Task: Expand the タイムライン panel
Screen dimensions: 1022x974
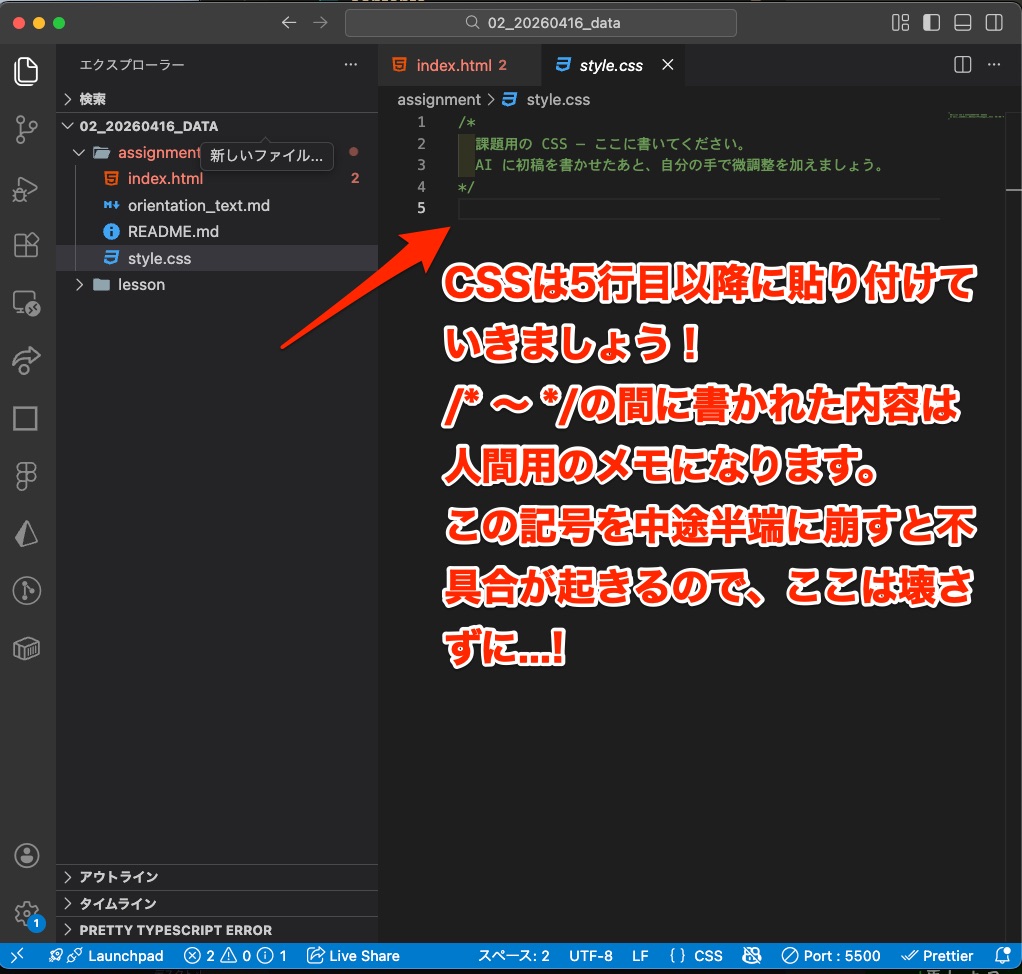Action: (x=217, y=904)
